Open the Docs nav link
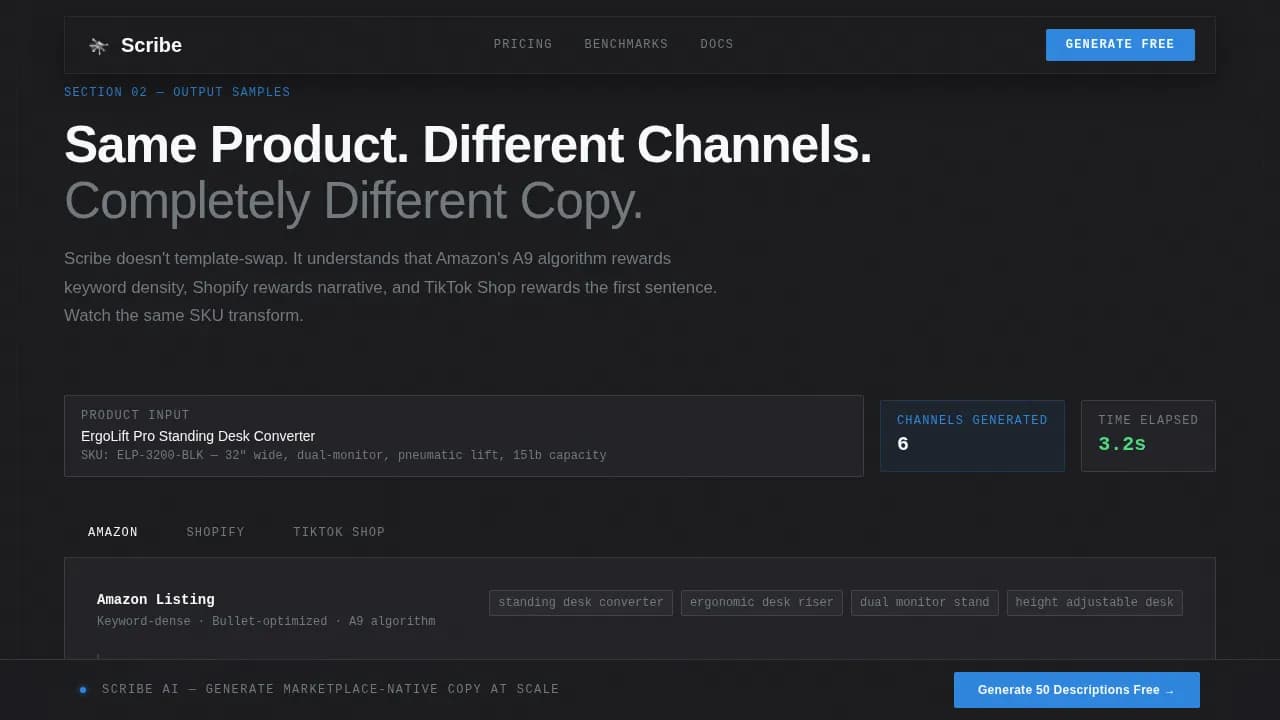 pos(717,44)
